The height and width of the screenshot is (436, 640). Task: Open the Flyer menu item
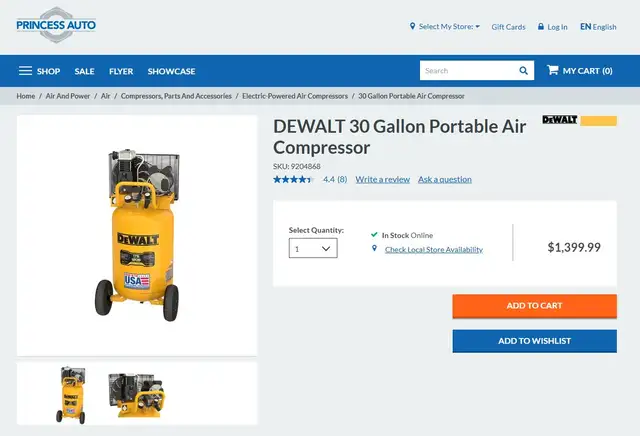pyautogui.click(x=121, y=71)
